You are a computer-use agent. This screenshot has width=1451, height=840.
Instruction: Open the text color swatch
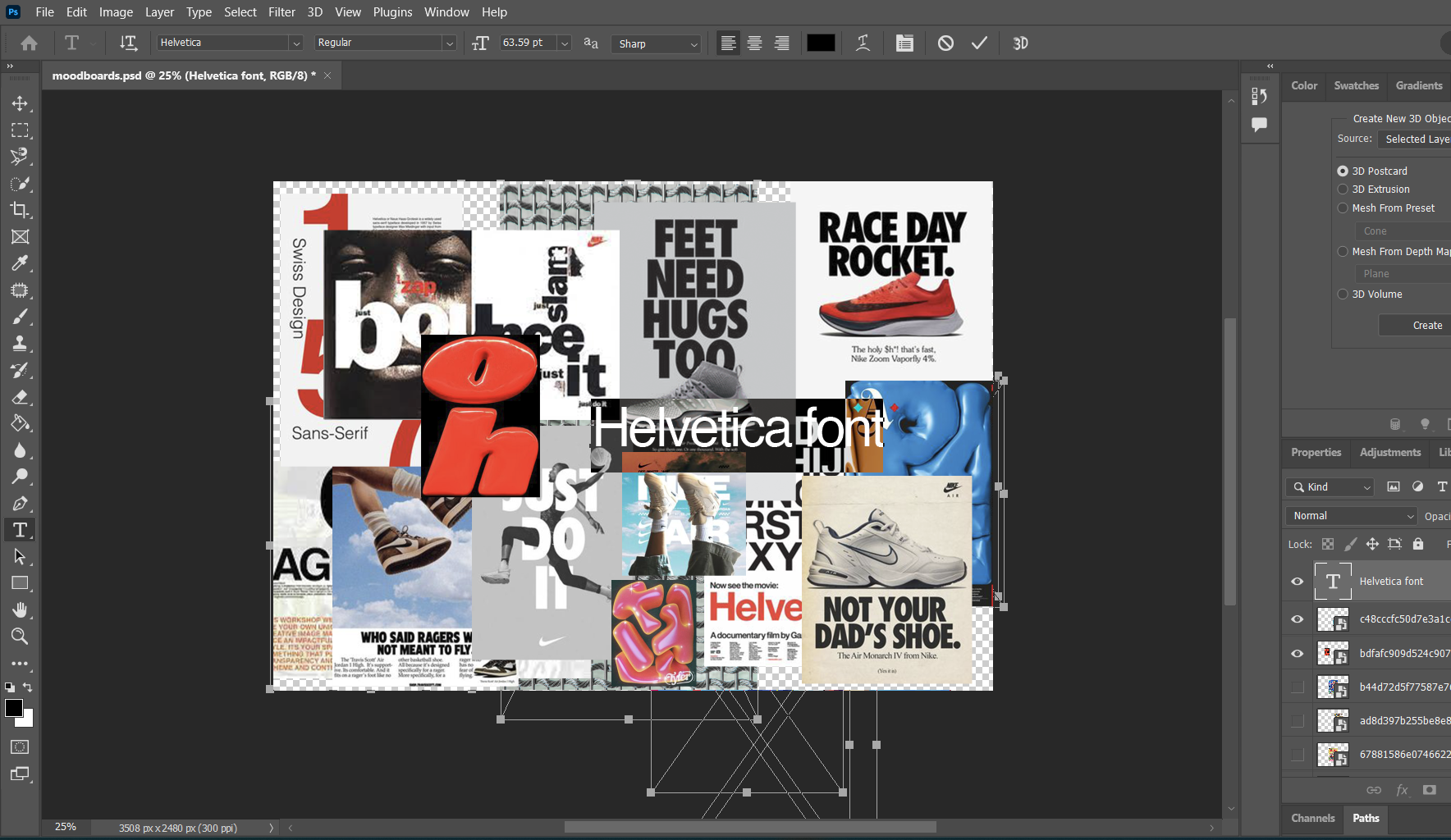point(821,43)
